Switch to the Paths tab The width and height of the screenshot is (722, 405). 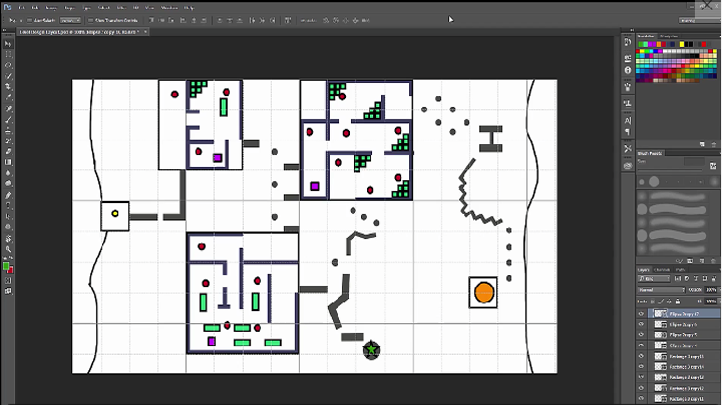point(681,270)
